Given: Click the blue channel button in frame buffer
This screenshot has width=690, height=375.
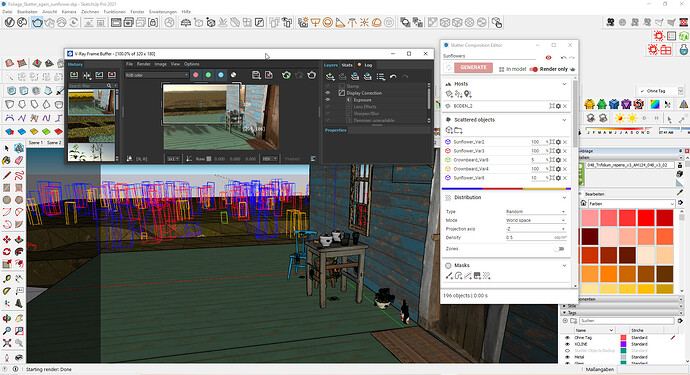Looking at the screenshot, I should click(220, 75).
